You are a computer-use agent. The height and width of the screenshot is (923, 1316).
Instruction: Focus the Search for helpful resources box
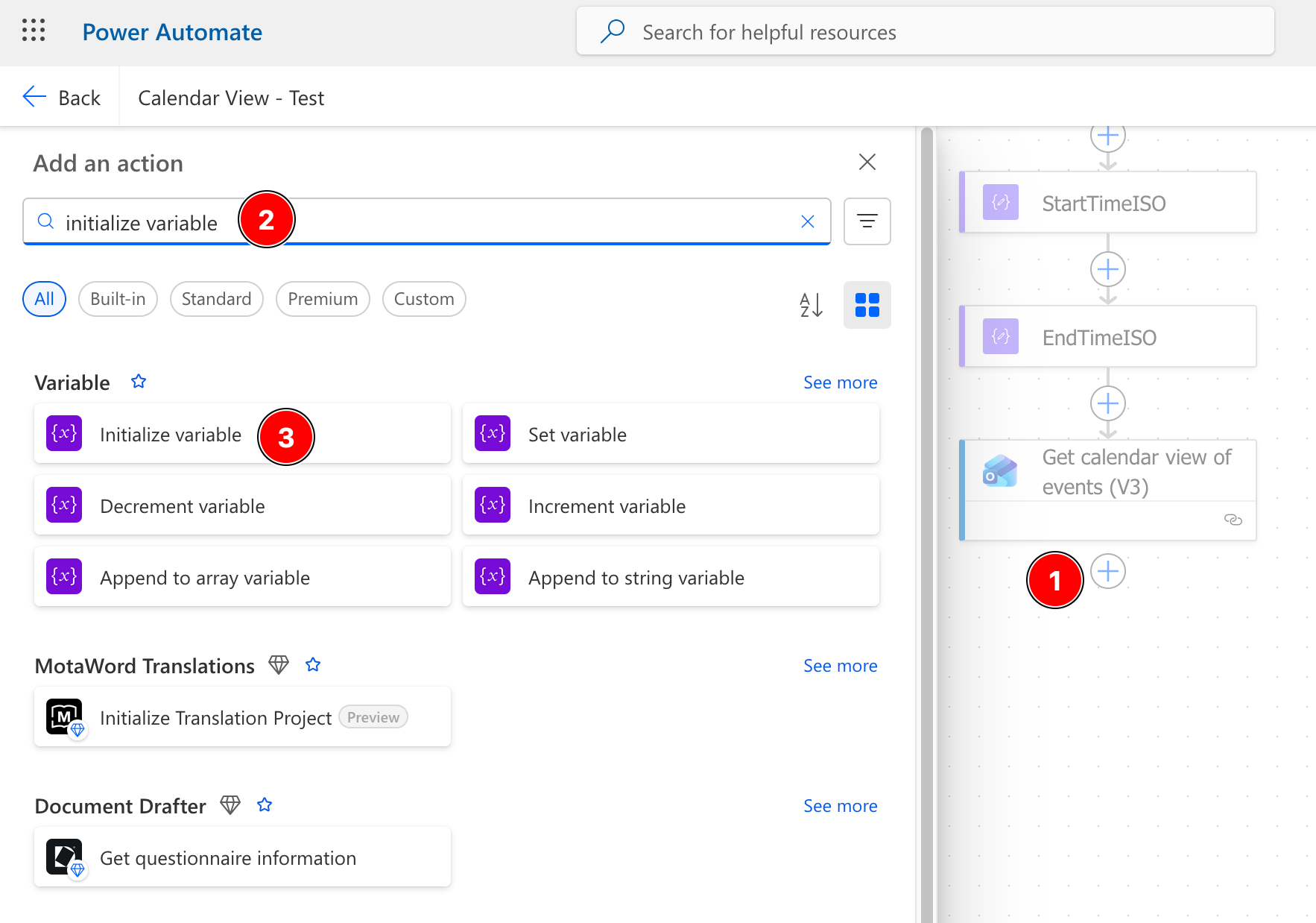pos(926,31)
